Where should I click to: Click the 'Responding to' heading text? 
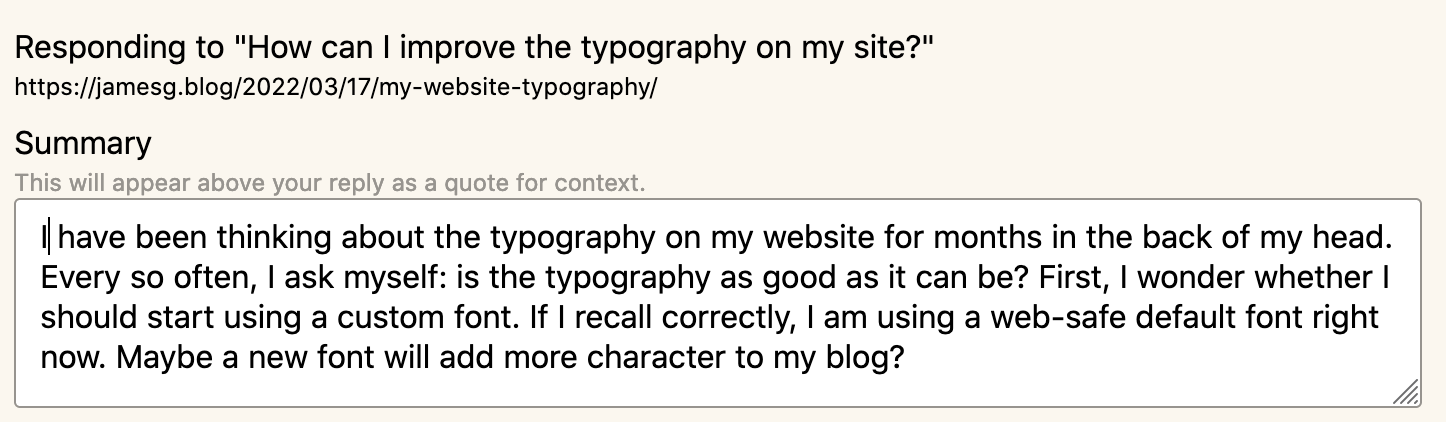pos(474,46)
